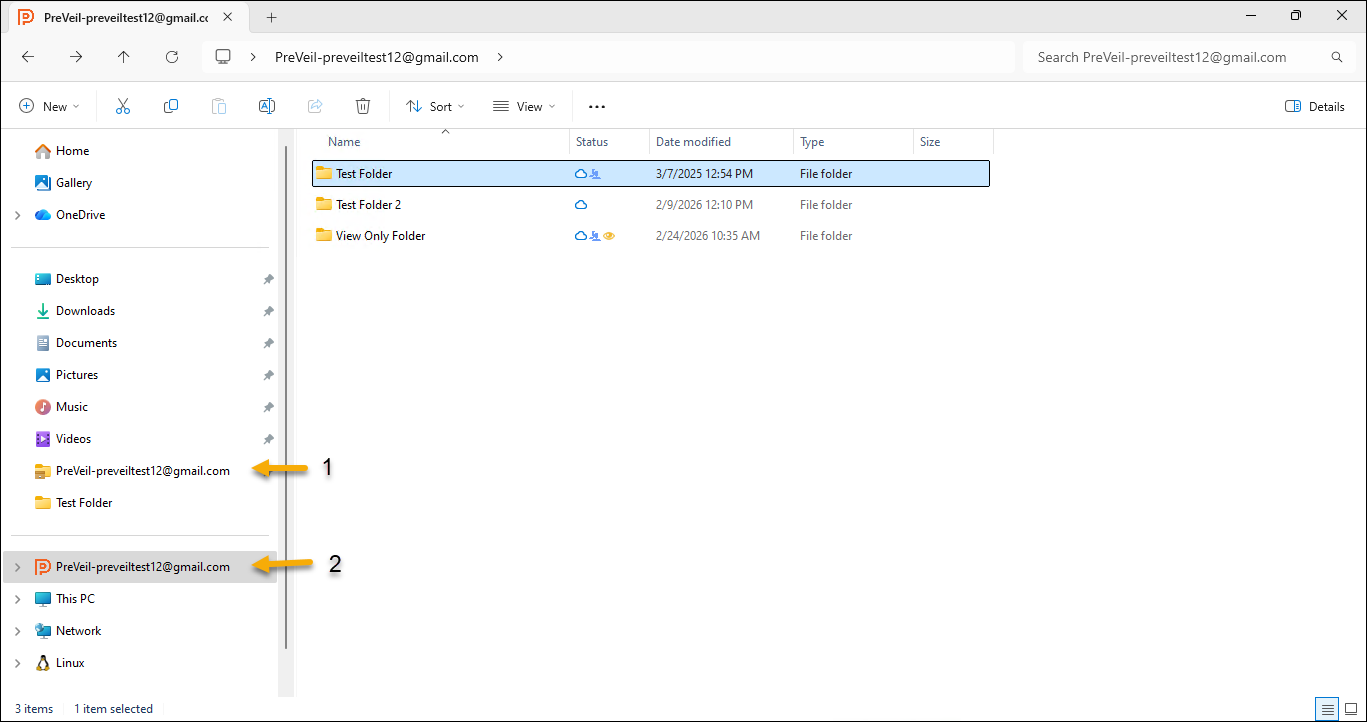Click the Copy icon in toolbar
Screen dimensions: 1367x722
[171, 106]
